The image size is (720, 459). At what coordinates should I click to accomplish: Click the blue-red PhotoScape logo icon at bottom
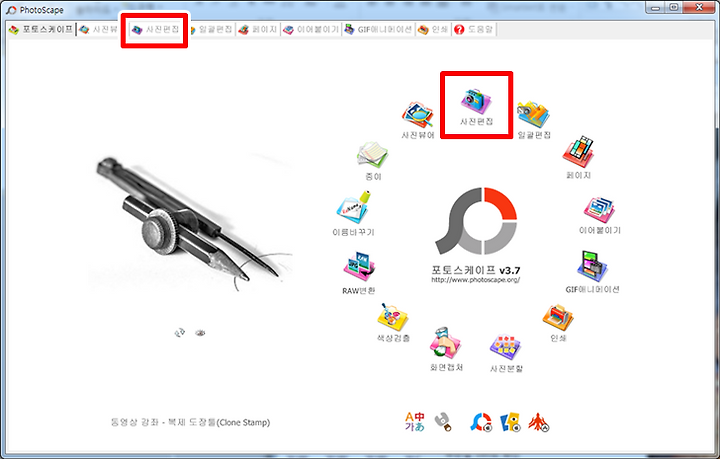481,422
